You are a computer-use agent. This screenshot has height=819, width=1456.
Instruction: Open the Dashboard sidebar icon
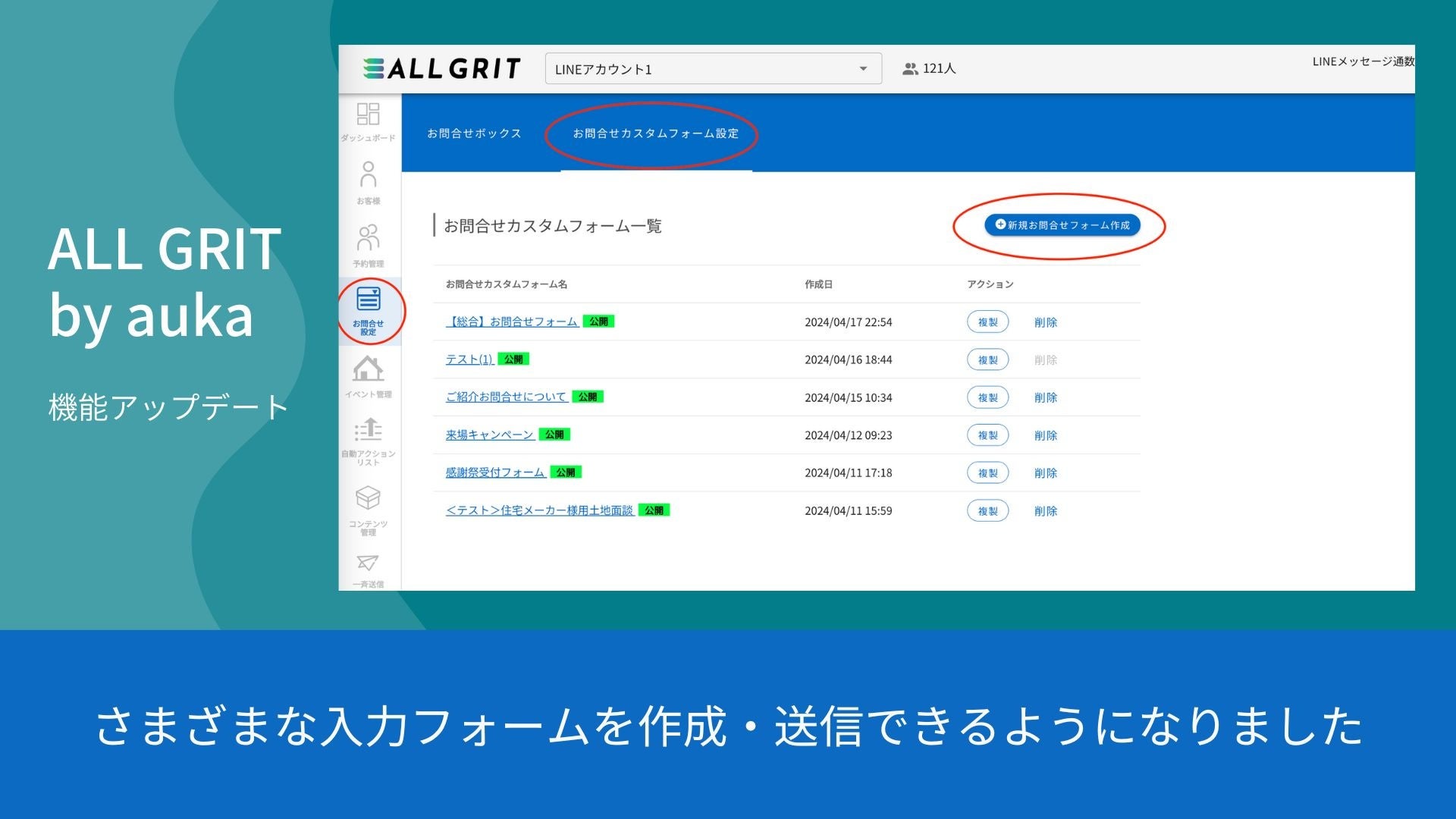click(x=368, y=115)
